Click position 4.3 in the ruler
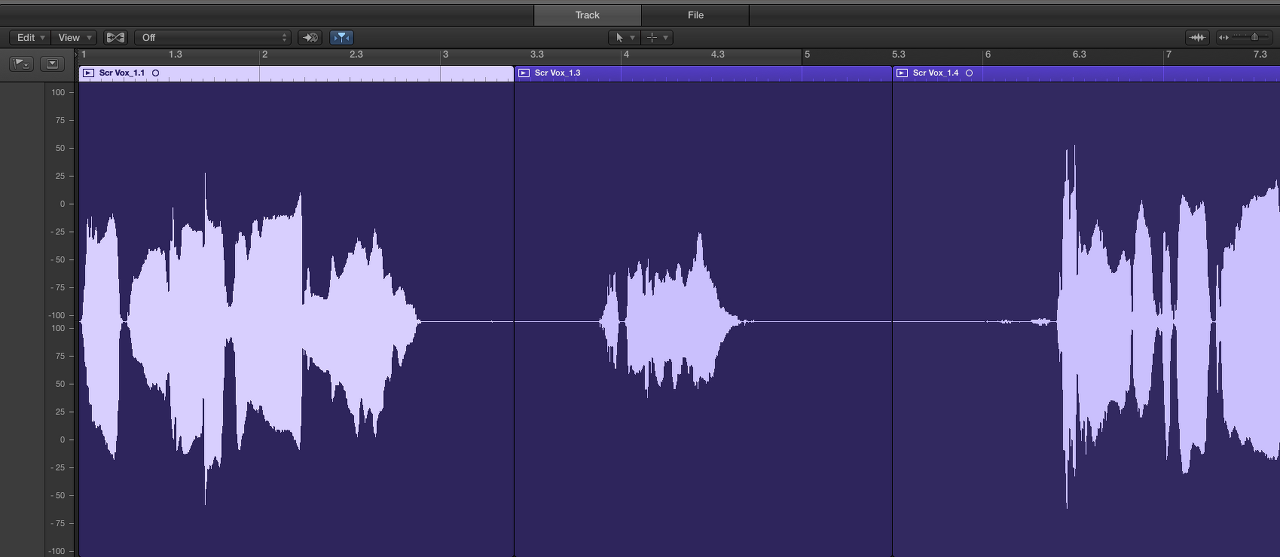The image size is (1280, 557). 718,55
